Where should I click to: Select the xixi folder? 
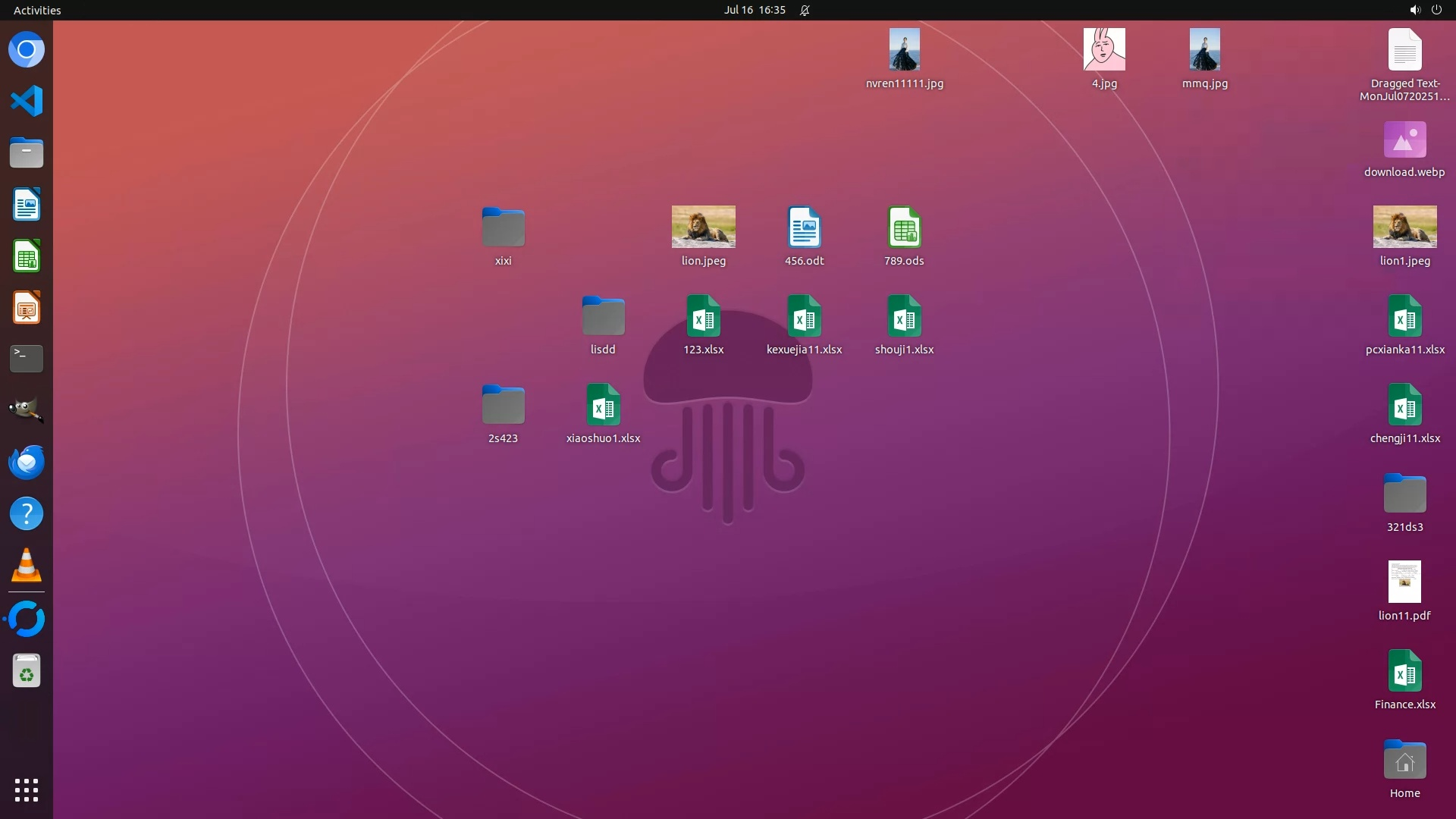(x=503, y=227)
